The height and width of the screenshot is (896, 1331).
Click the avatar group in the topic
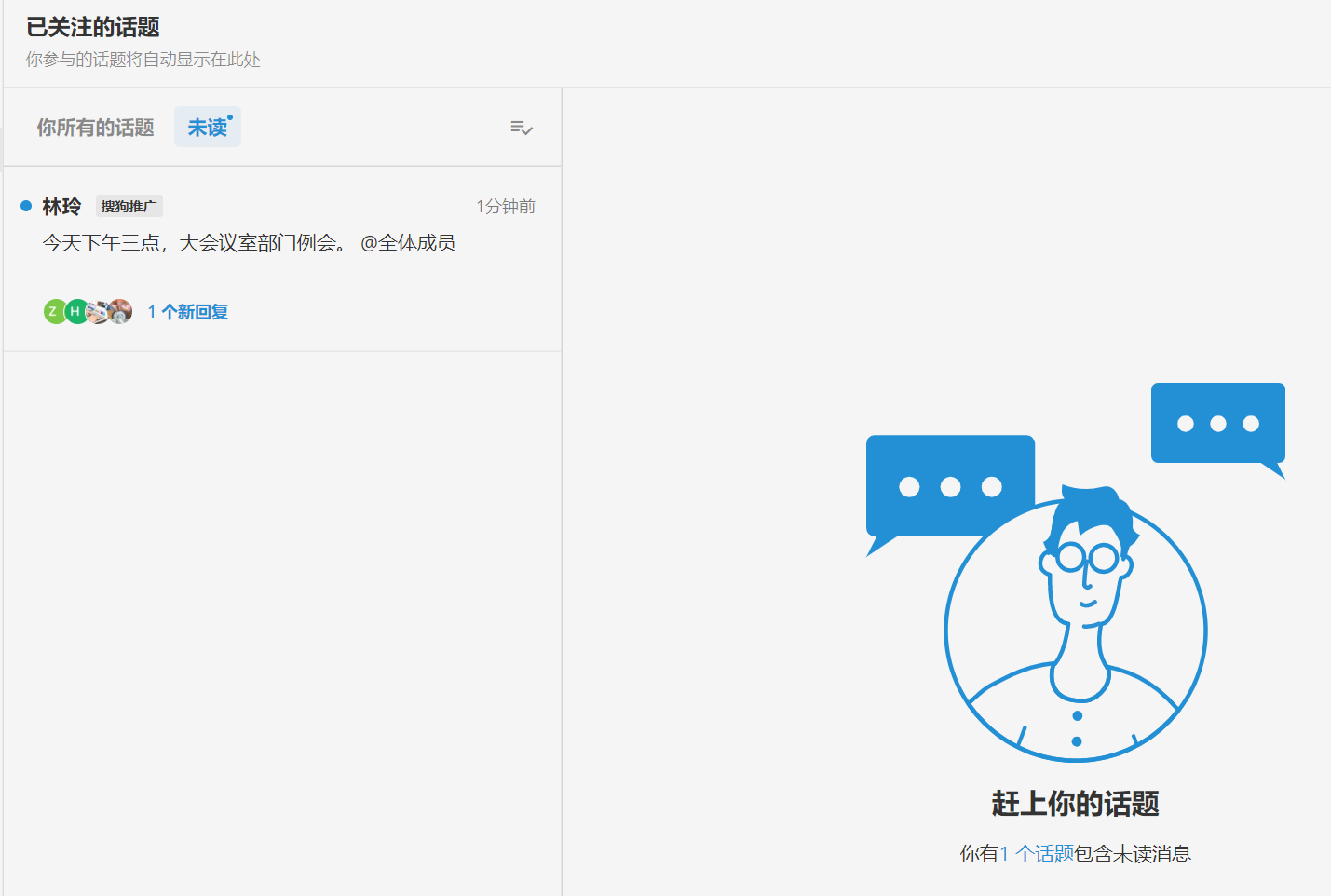pos(88,311)
